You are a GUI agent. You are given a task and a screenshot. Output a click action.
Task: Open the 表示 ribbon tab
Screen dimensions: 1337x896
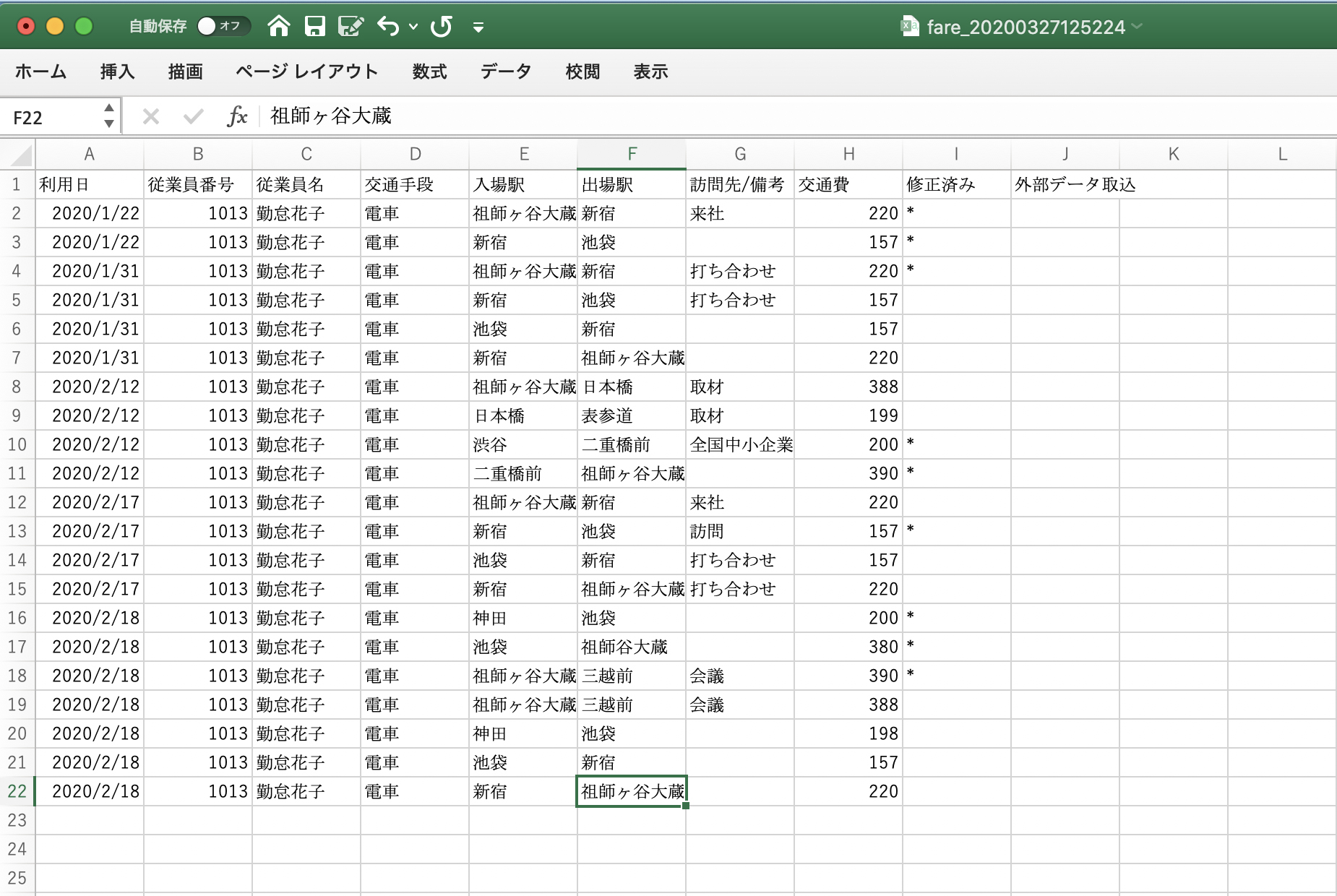[650, 72]
